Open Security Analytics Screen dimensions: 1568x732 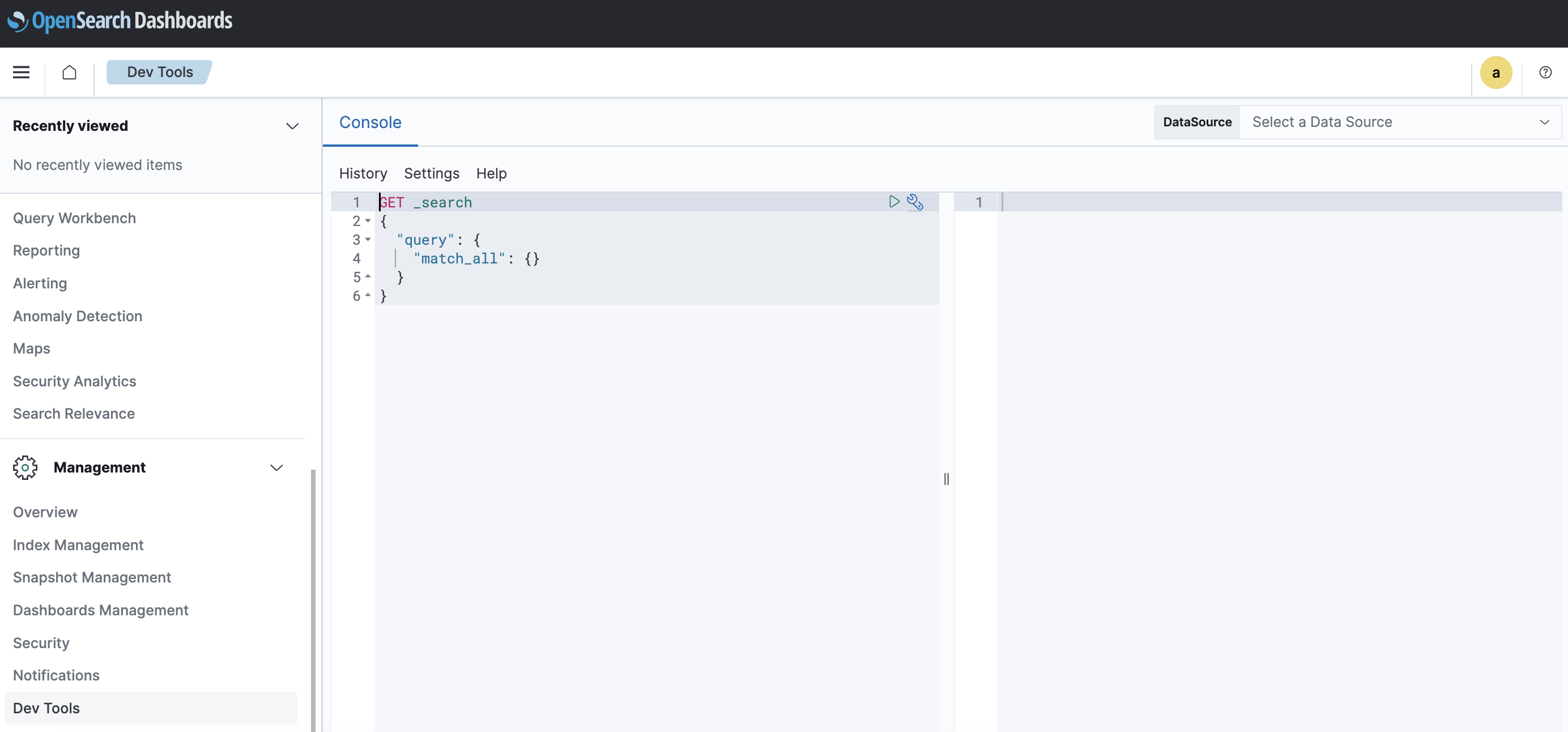[x=74, y=381]
